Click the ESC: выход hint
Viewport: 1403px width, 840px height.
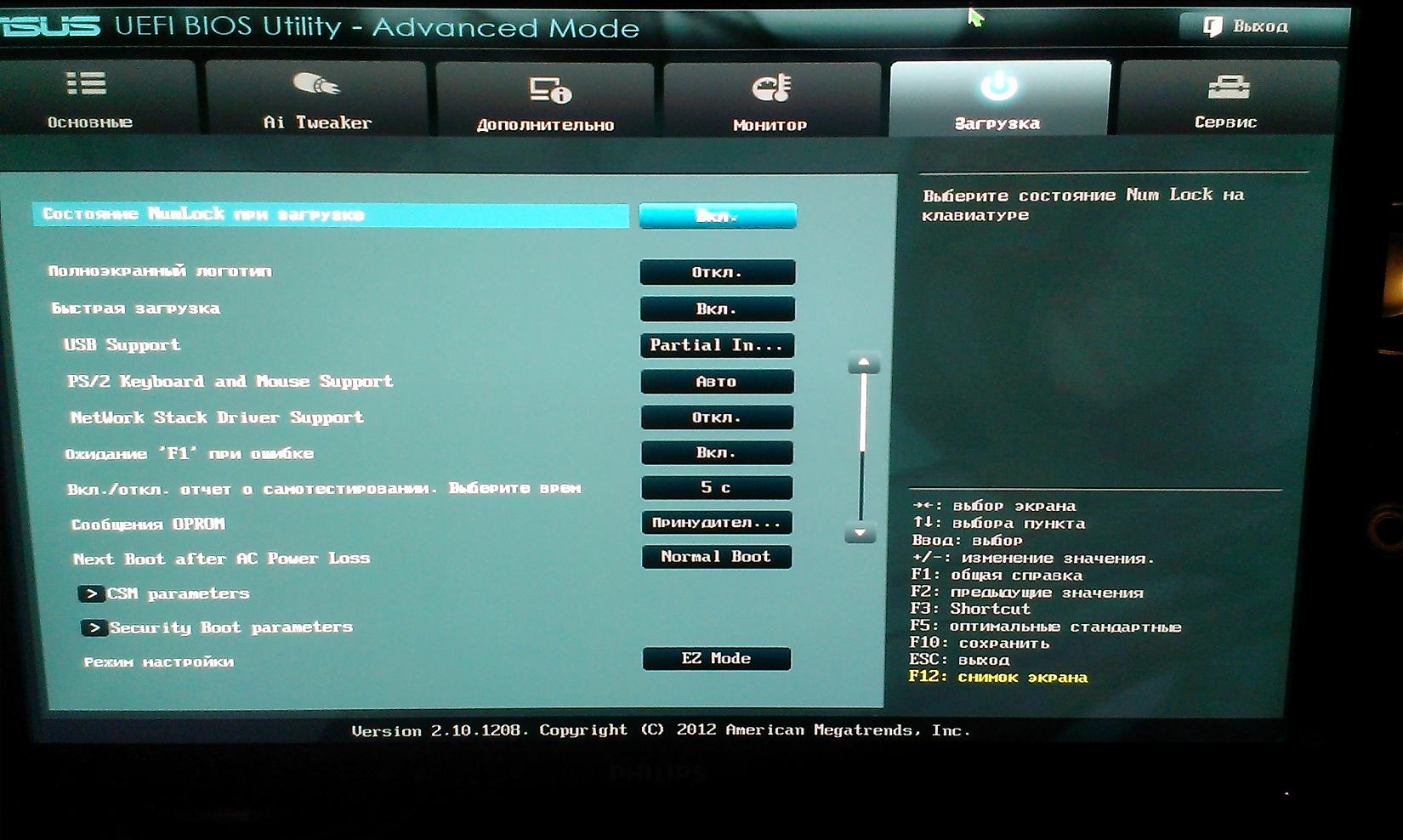960,660
